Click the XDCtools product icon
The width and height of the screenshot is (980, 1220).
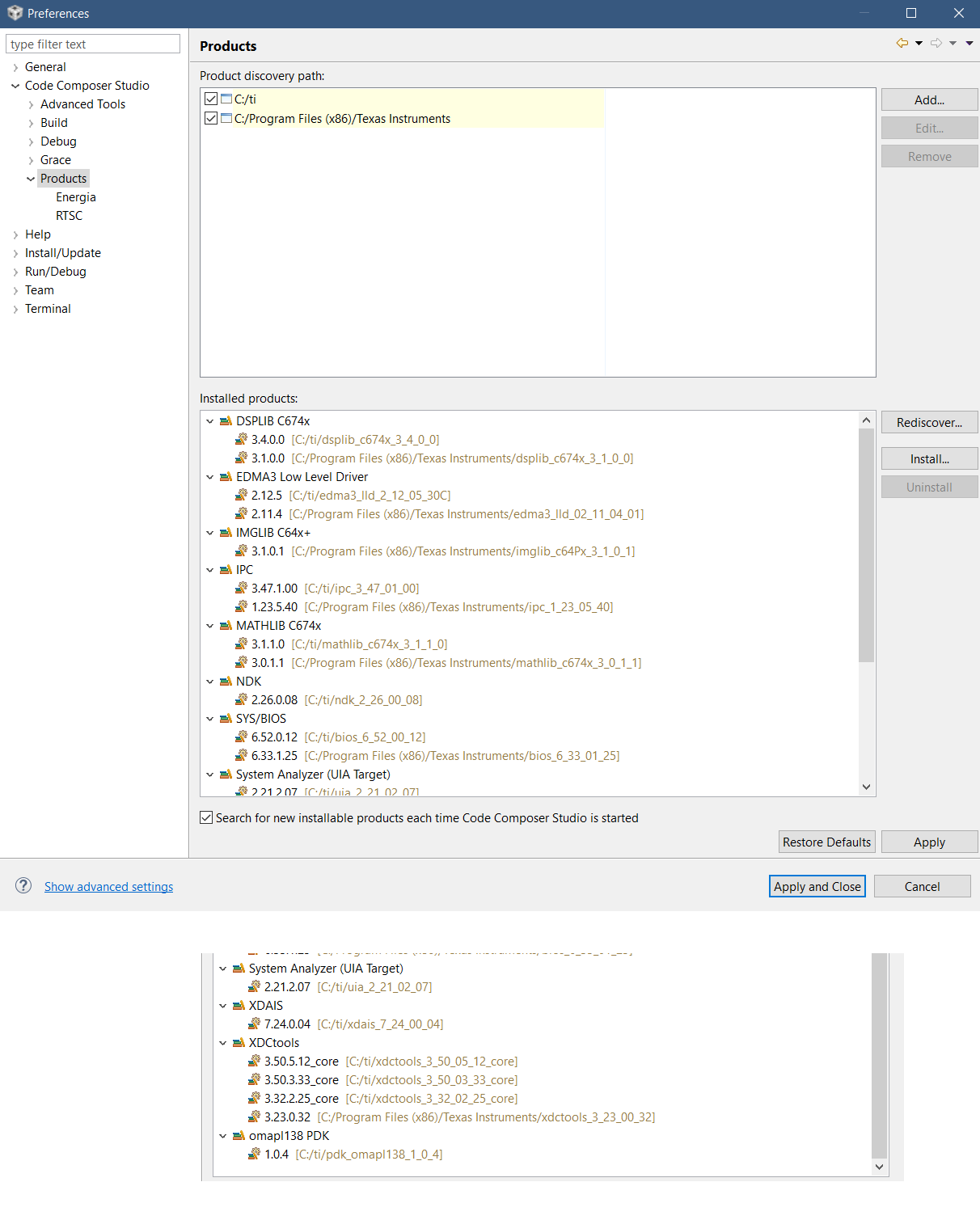point(239,1043)
